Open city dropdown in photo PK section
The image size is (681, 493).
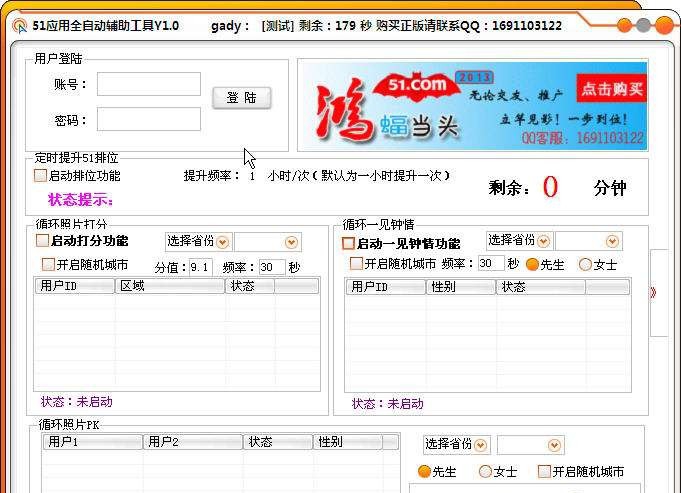(531, 445)
